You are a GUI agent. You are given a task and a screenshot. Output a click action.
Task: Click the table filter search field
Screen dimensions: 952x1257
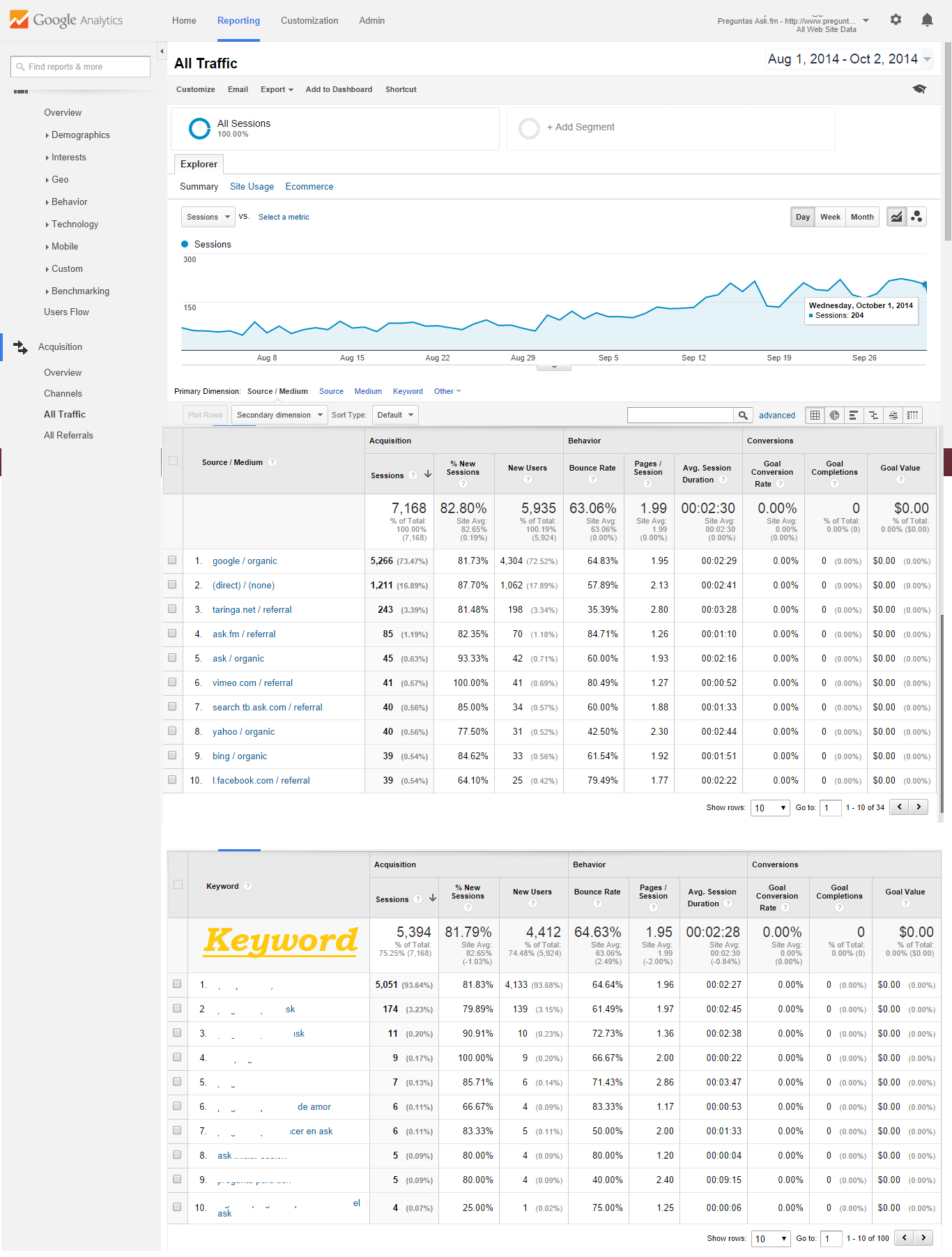point(680,416)
